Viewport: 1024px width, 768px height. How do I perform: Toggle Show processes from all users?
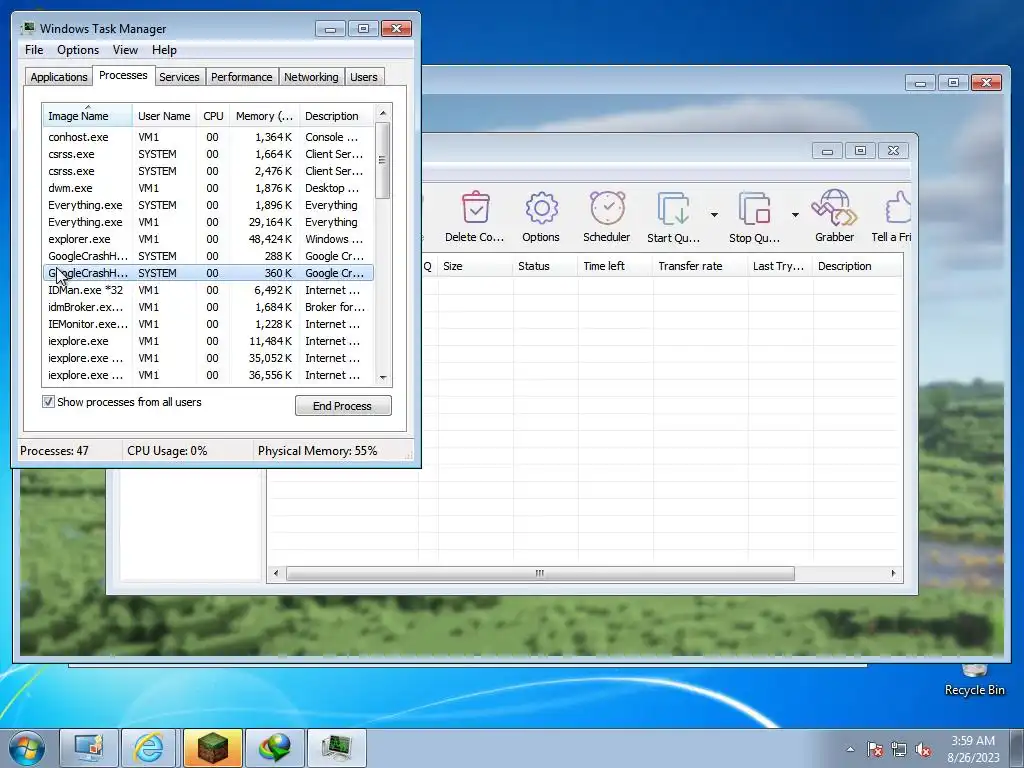48,402
